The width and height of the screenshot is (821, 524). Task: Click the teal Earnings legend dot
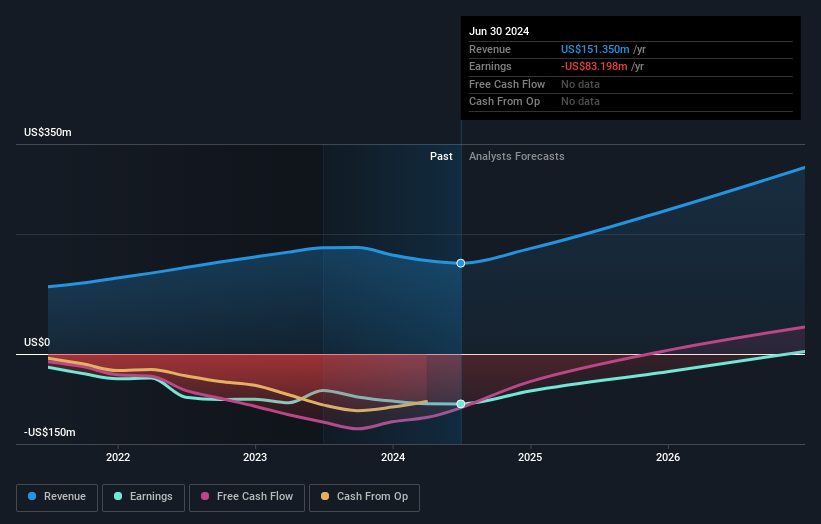[118, 496]
